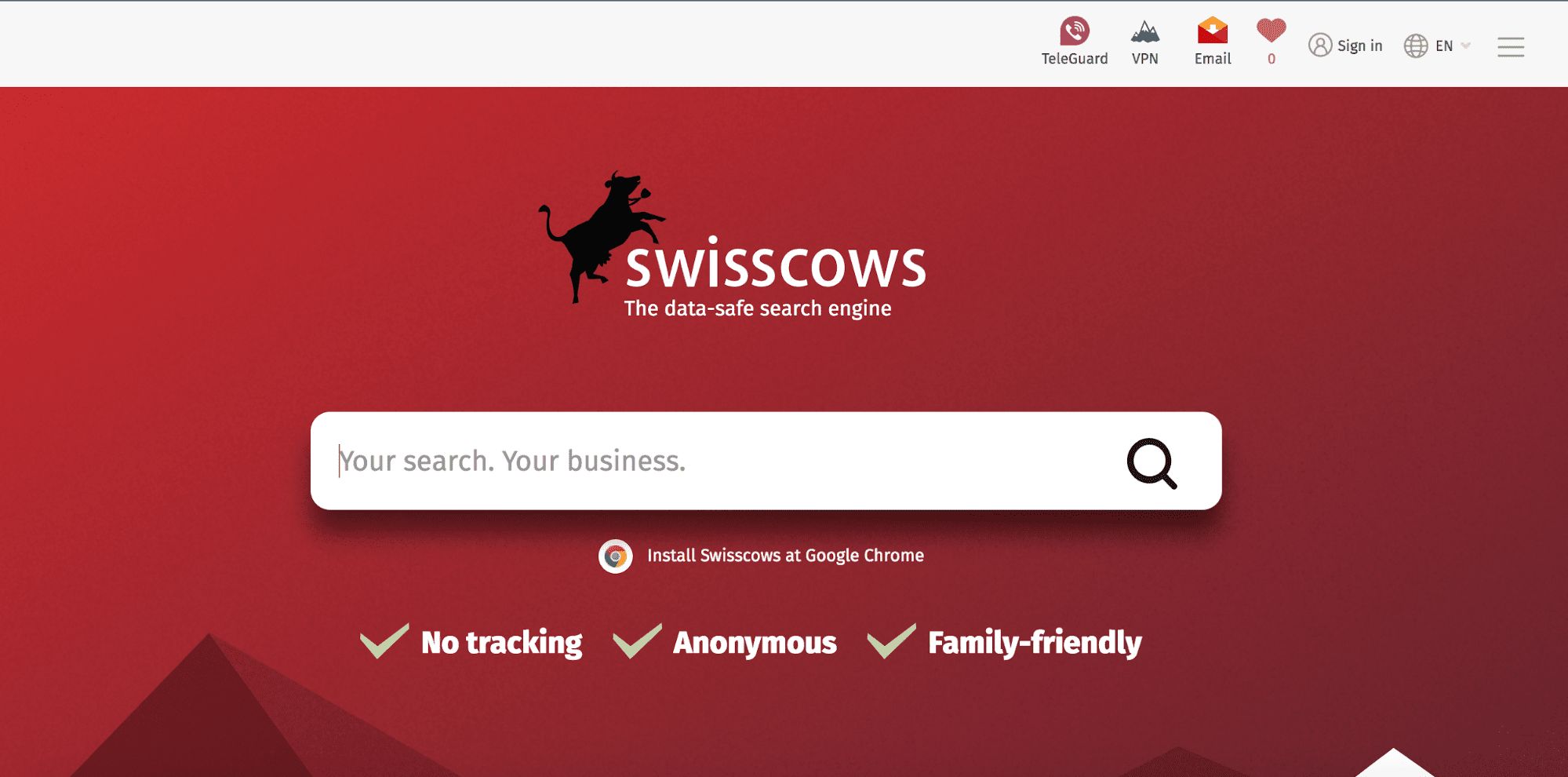Click the globe language icon
The image size is (1568, 777).
[1416, 46]
